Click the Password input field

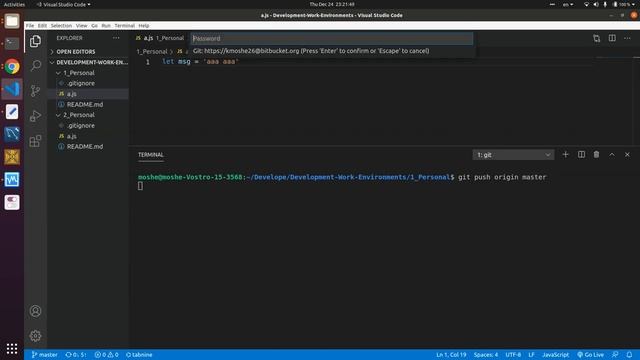click(x=332, y=38)
